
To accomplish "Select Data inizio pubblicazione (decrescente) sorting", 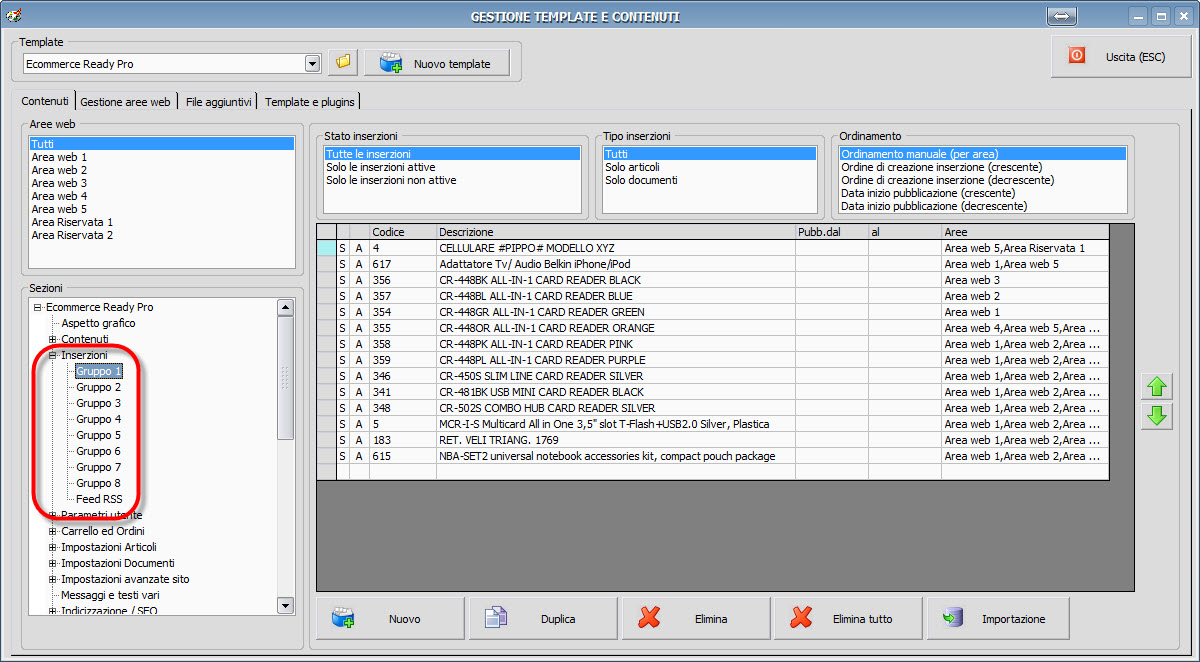I will pos(983,206).
